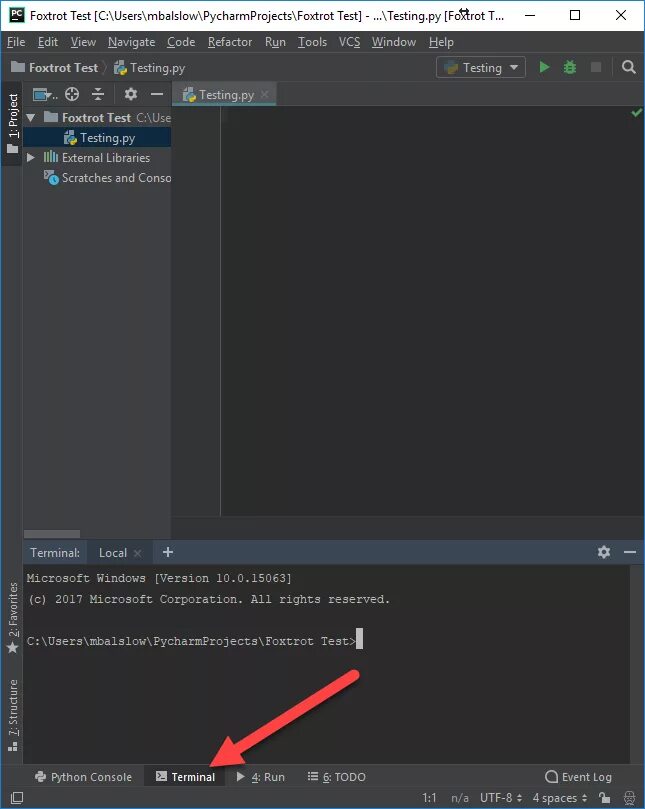The height and width of the screenshot is (809, 645).
Task: Toggle tool window quick-access icon in status bar
Action: point(17,798)
